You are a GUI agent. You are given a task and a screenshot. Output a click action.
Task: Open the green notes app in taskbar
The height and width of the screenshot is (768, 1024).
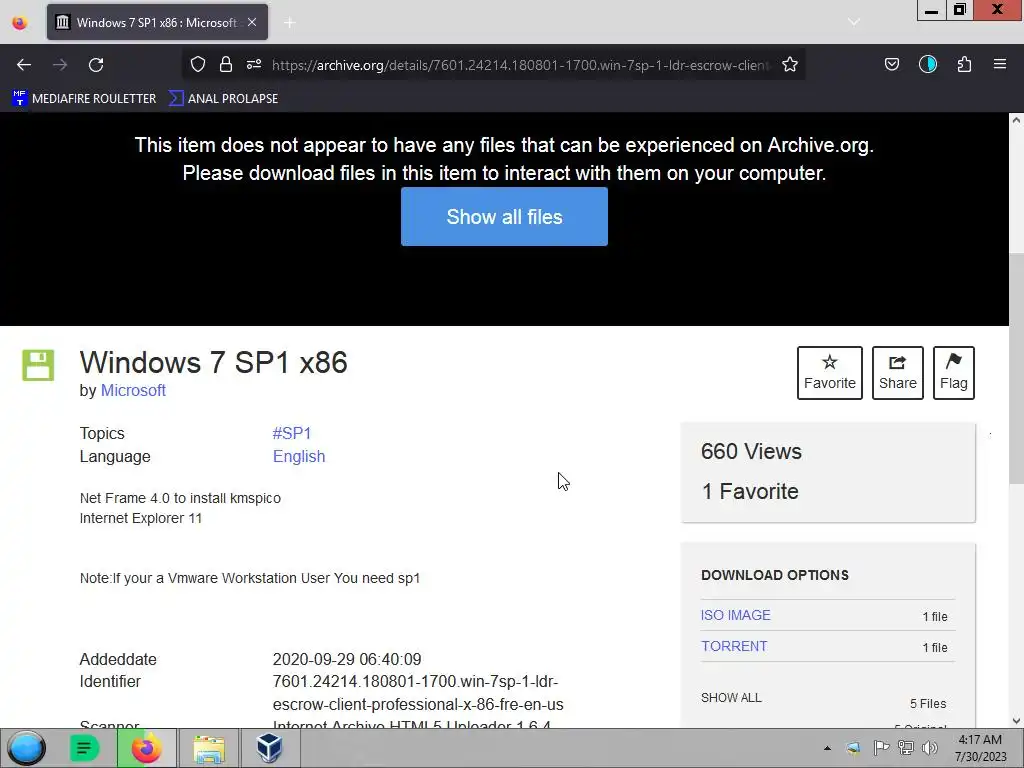click(x=84, y=748)
